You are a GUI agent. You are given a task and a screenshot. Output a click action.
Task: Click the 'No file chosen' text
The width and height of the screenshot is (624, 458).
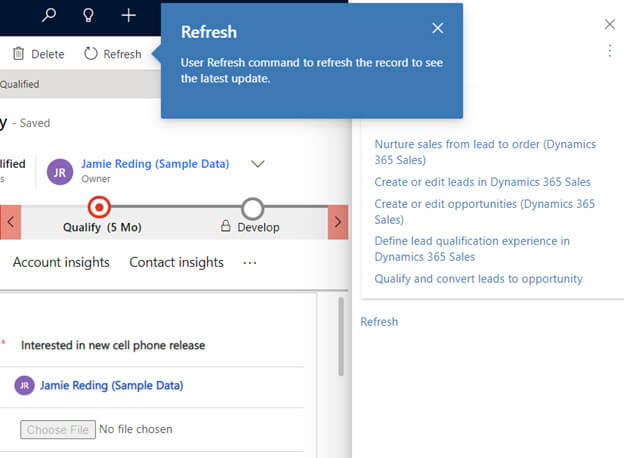[136, 429]
